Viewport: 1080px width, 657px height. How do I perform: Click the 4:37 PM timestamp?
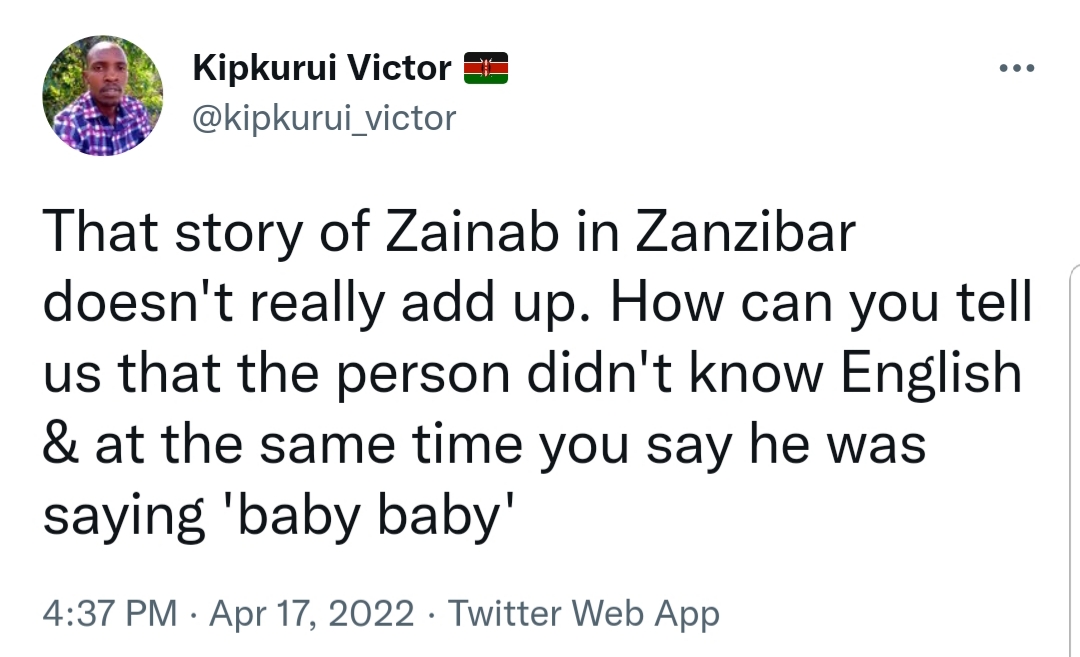pyautogui.click(x=110, y=613)
